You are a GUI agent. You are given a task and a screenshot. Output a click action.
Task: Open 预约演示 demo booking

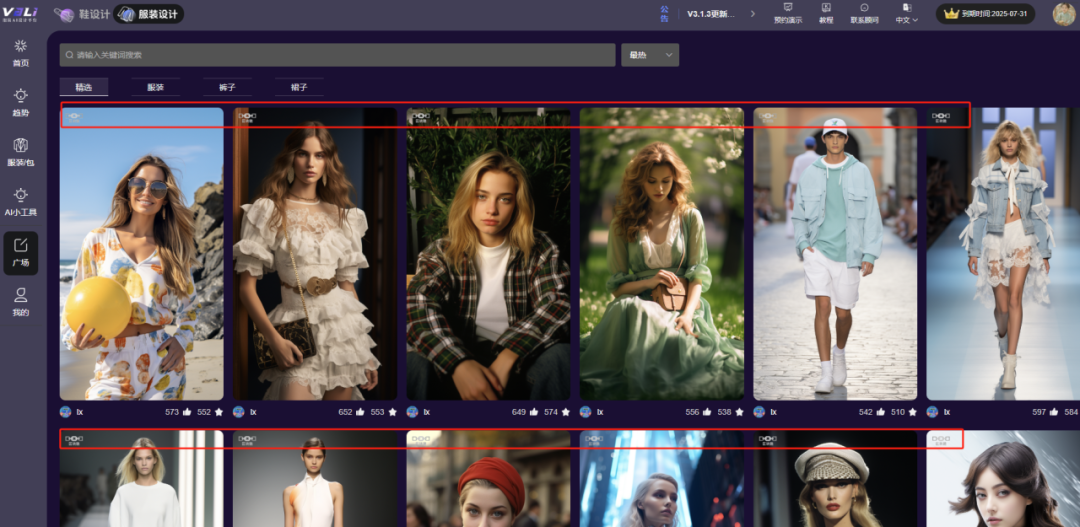[788, 14]
